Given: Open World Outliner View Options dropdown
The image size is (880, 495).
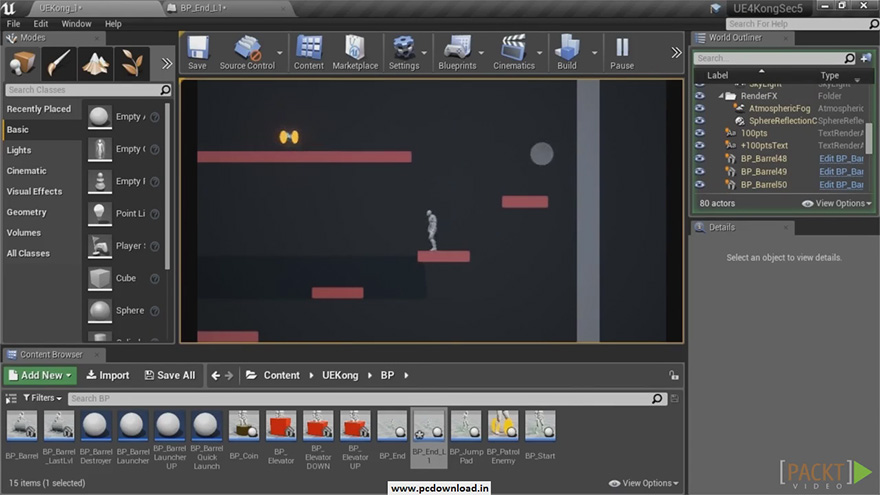Looking at the screenshot, I should (837, 203).
